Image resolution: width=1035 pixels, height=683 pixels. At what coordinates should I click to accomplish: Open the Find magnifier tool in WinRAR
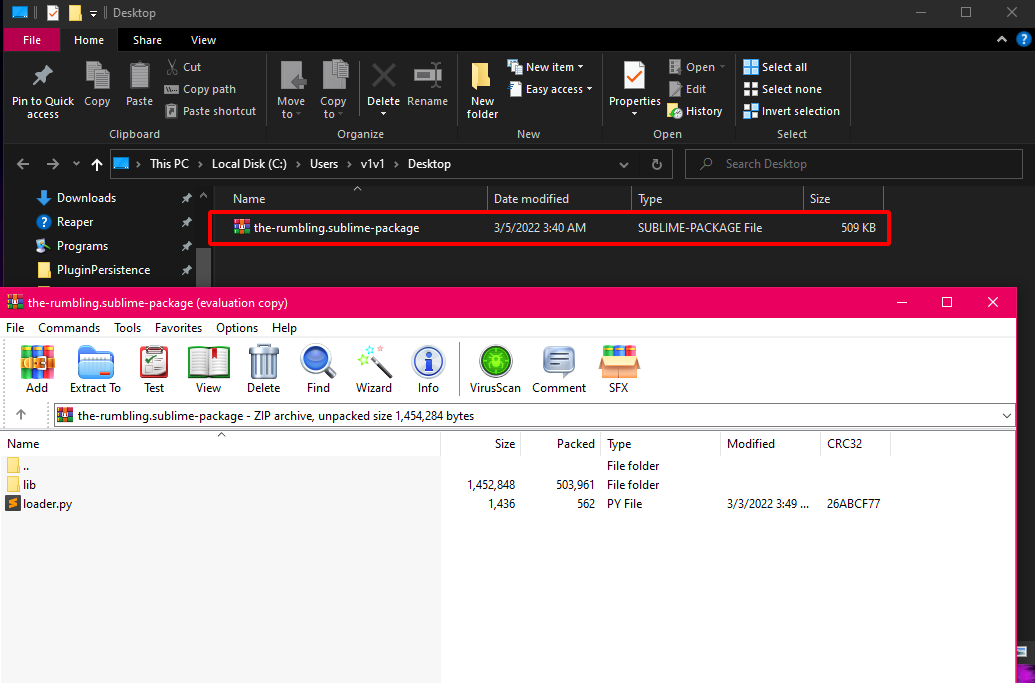point(318,369)
